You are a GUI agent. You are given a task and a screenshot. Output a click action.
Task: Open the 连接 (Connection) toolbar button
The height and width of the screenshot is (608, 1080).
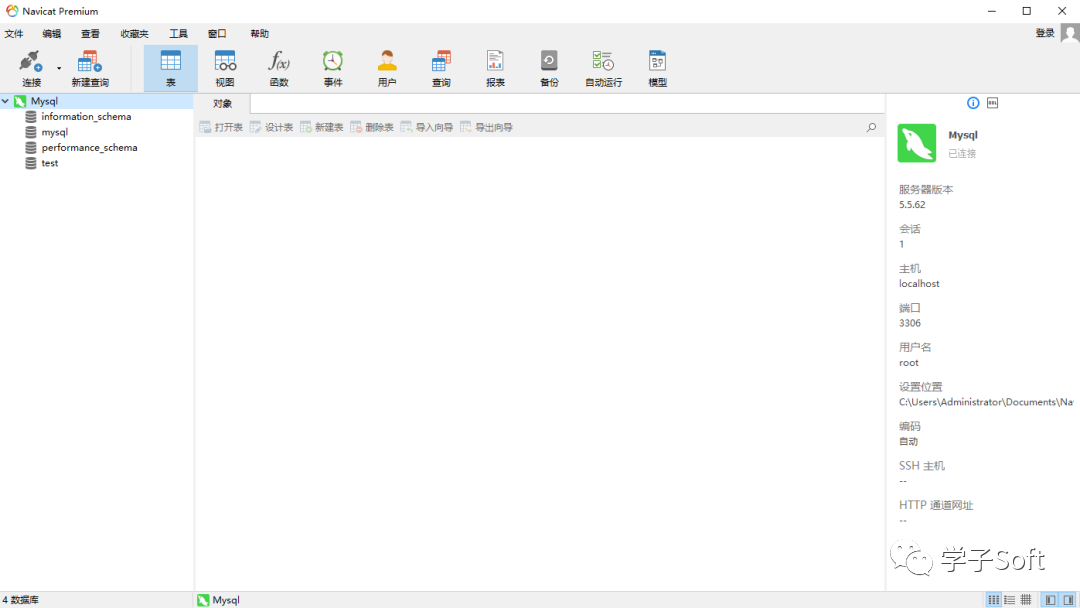(x=31, y=68)
